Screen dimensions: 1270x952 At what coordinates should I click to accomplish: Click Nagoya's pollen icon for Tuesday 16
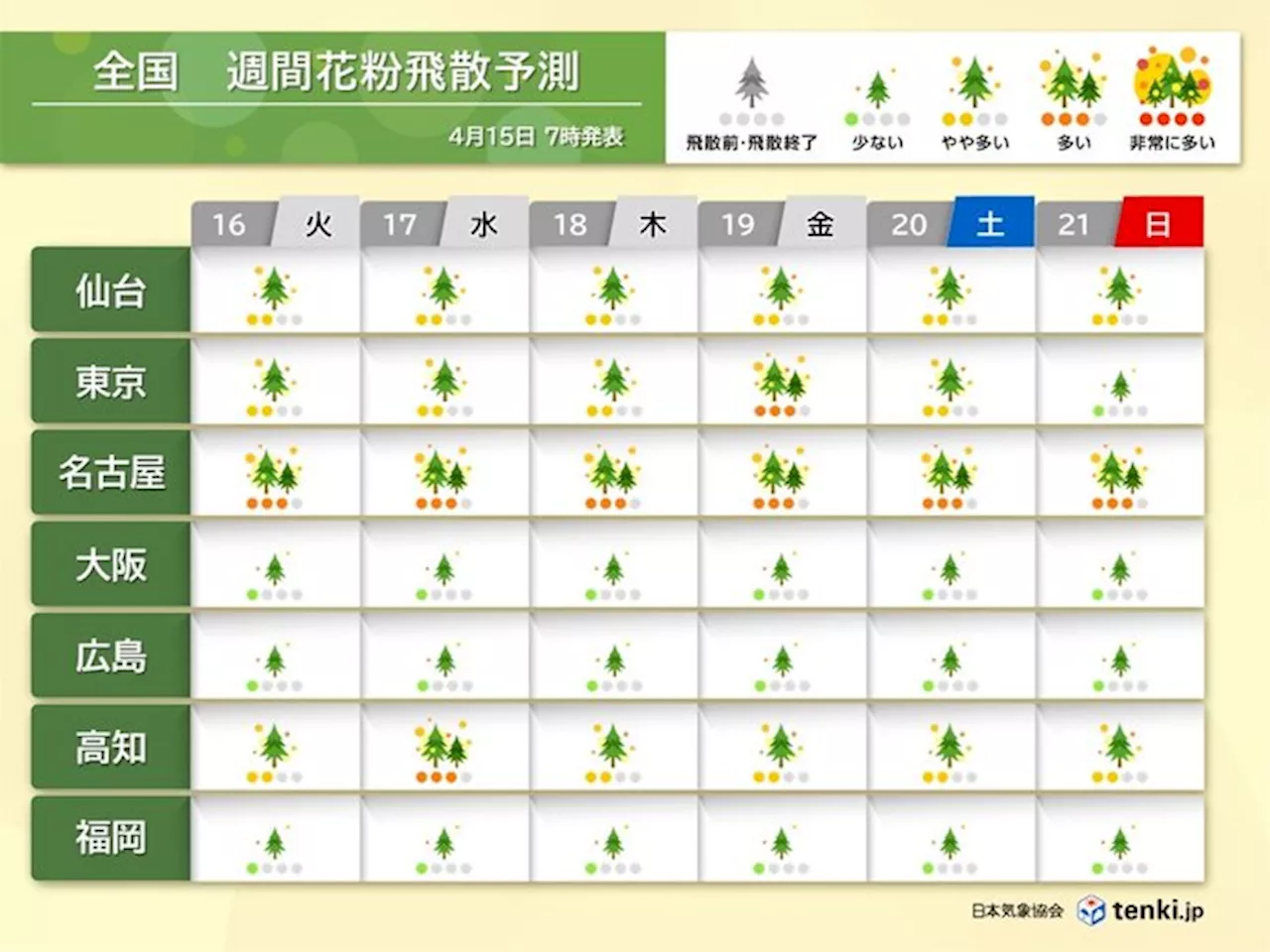[x=275, y=478]
